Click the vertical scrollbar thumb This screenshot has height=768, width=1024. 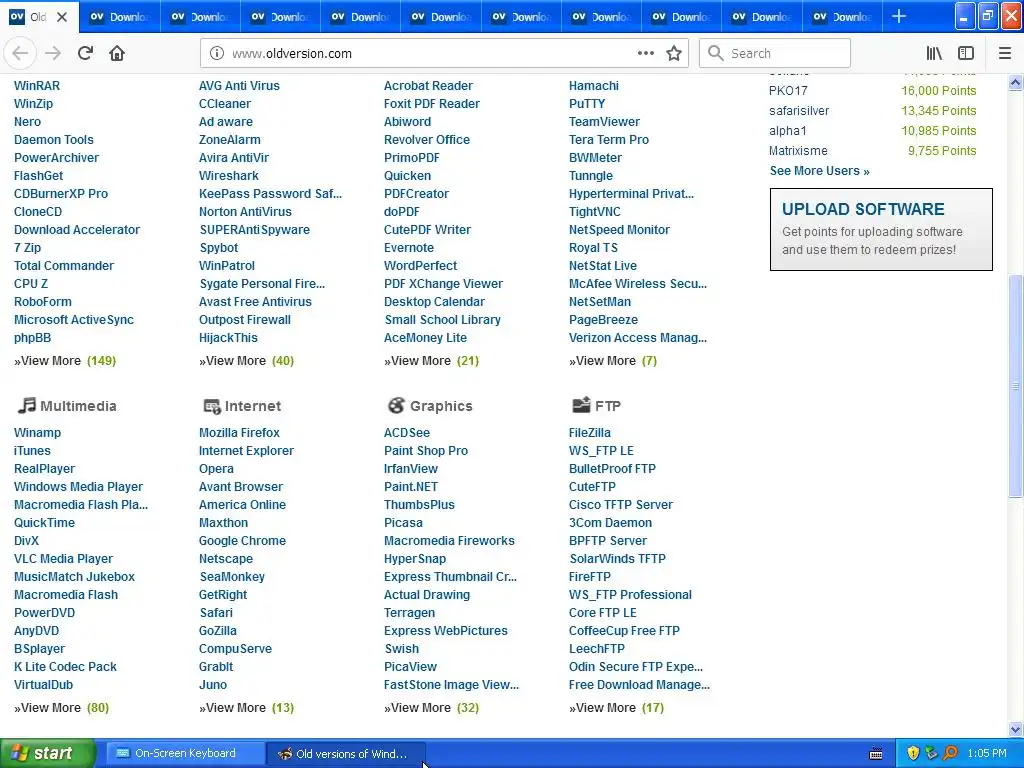pyautogui.click(x=1015, y=385)
